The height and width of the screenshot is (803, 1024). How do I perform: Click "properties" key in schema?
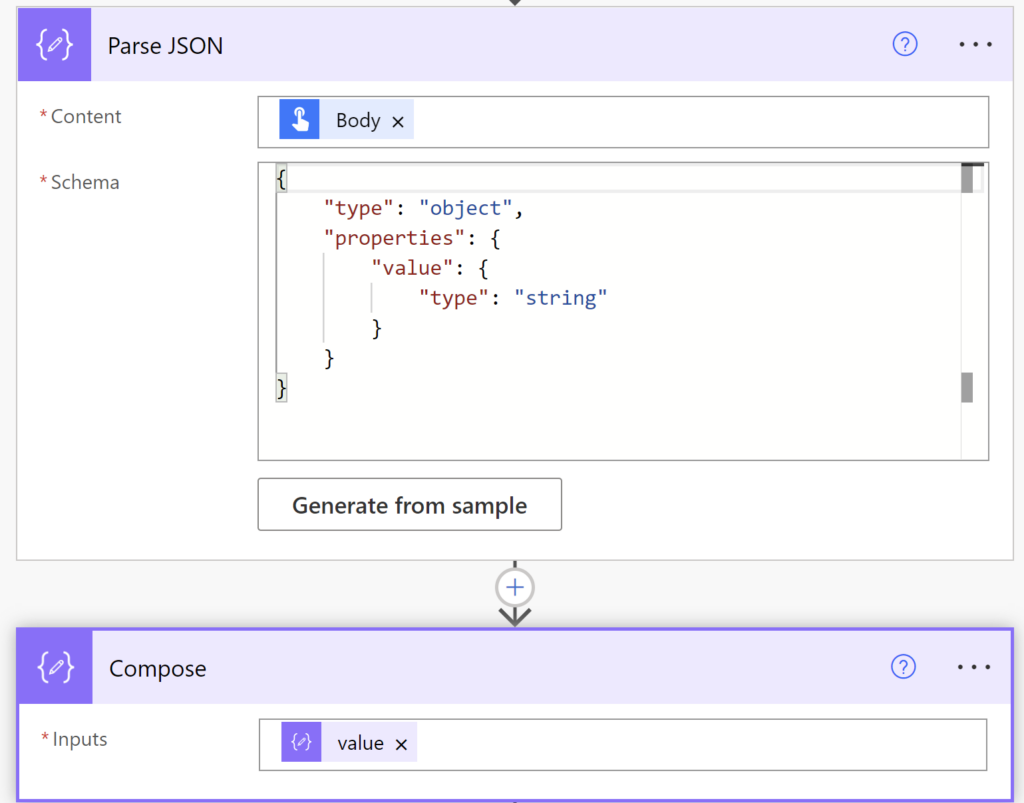tap(394, 238)
